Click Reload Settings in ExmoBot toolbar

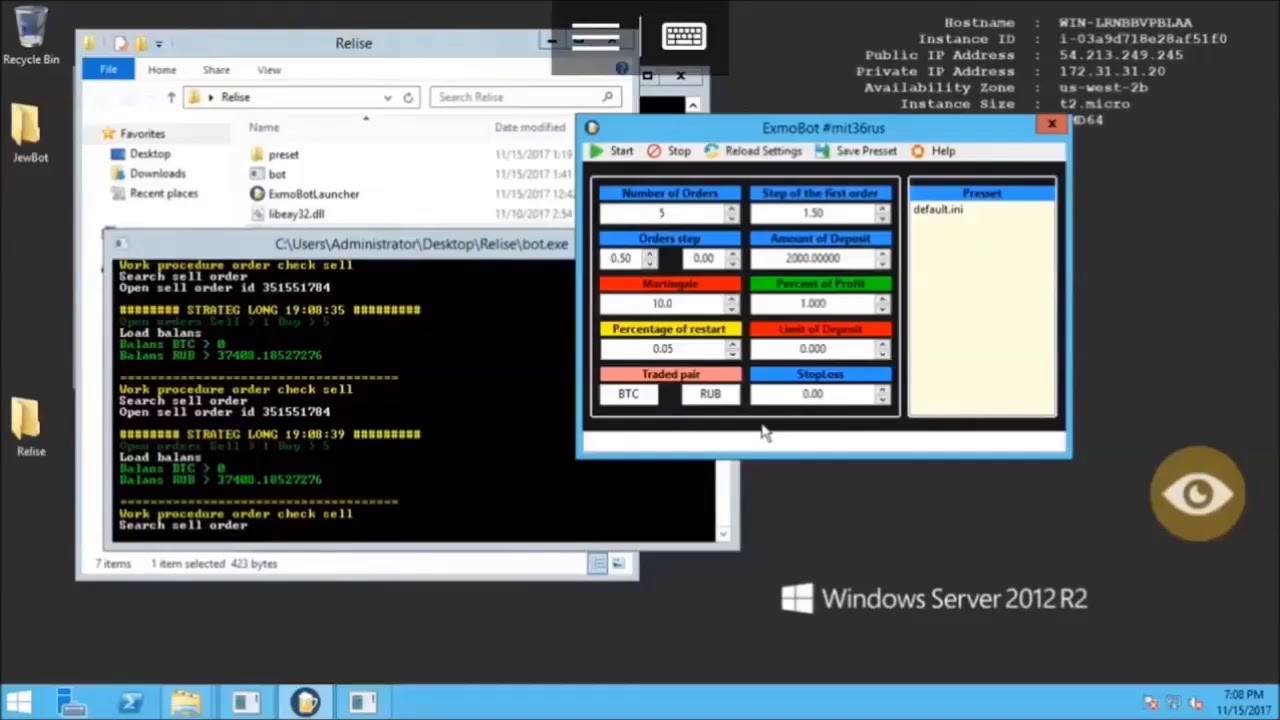tap(763, 151)
